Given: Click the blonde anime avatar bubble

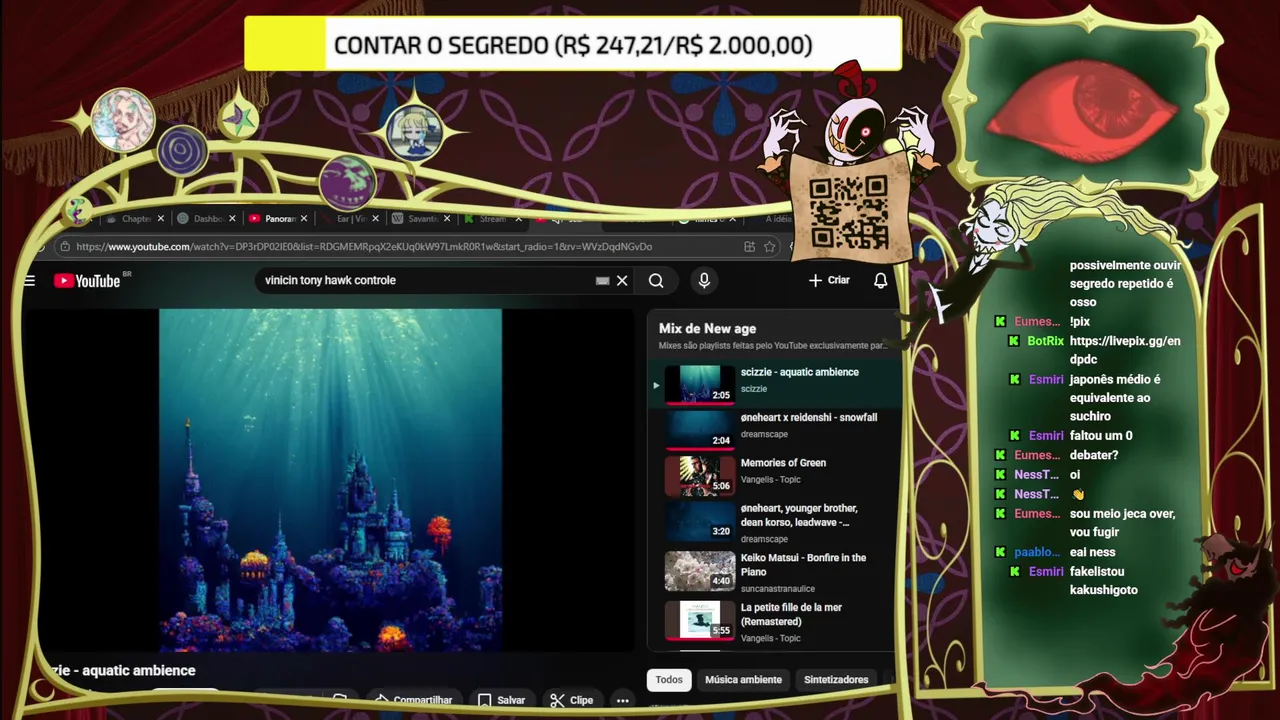Looking at the screenshot, I should (414, 132).
